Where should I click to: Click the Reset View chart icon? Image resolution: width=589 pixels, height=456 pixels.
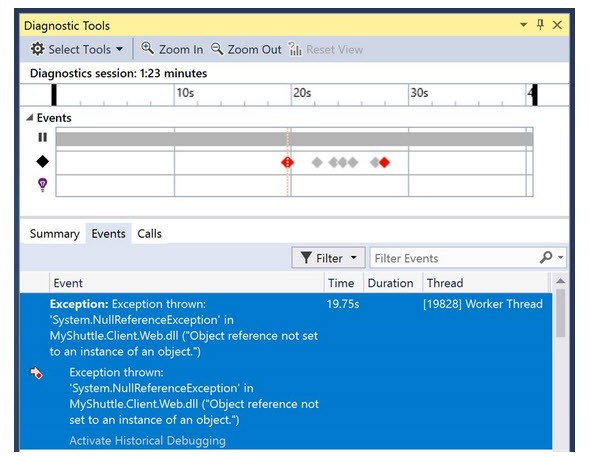[295, 49]
